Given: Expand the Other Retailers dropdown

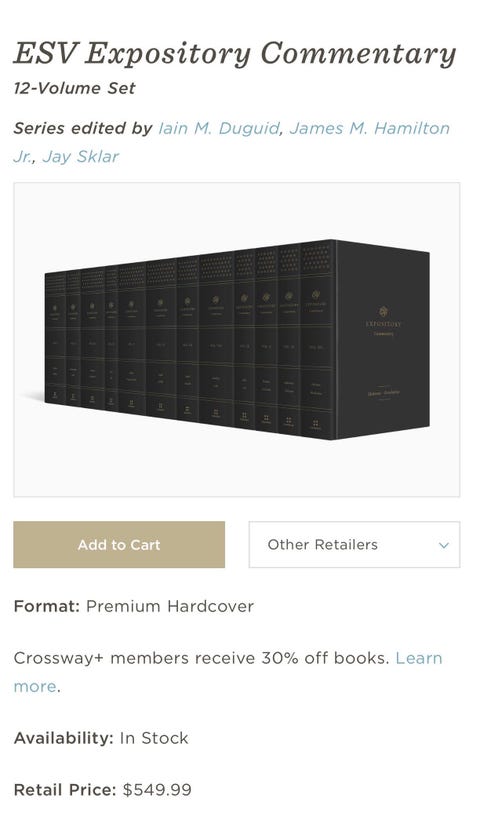Looking at the screenshot, I should tap(354, 544).
